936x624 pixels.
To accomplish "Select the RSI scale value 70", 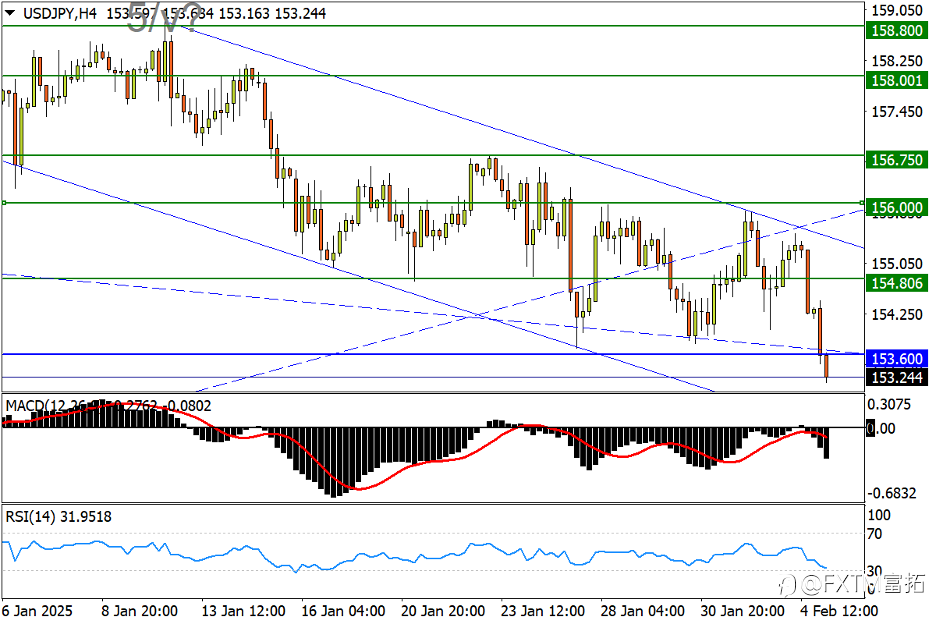I will (875, 534).
